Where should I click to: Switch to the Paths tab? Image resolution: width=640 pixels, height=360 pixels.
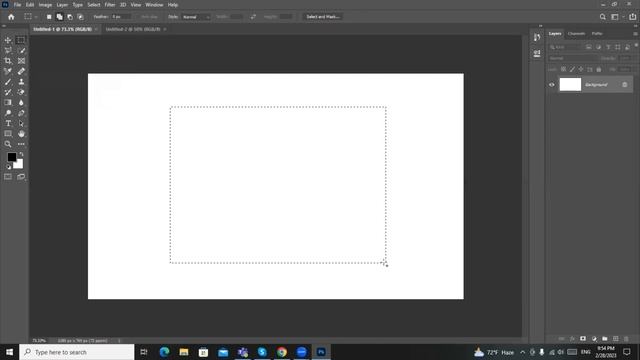pos(597,33)
